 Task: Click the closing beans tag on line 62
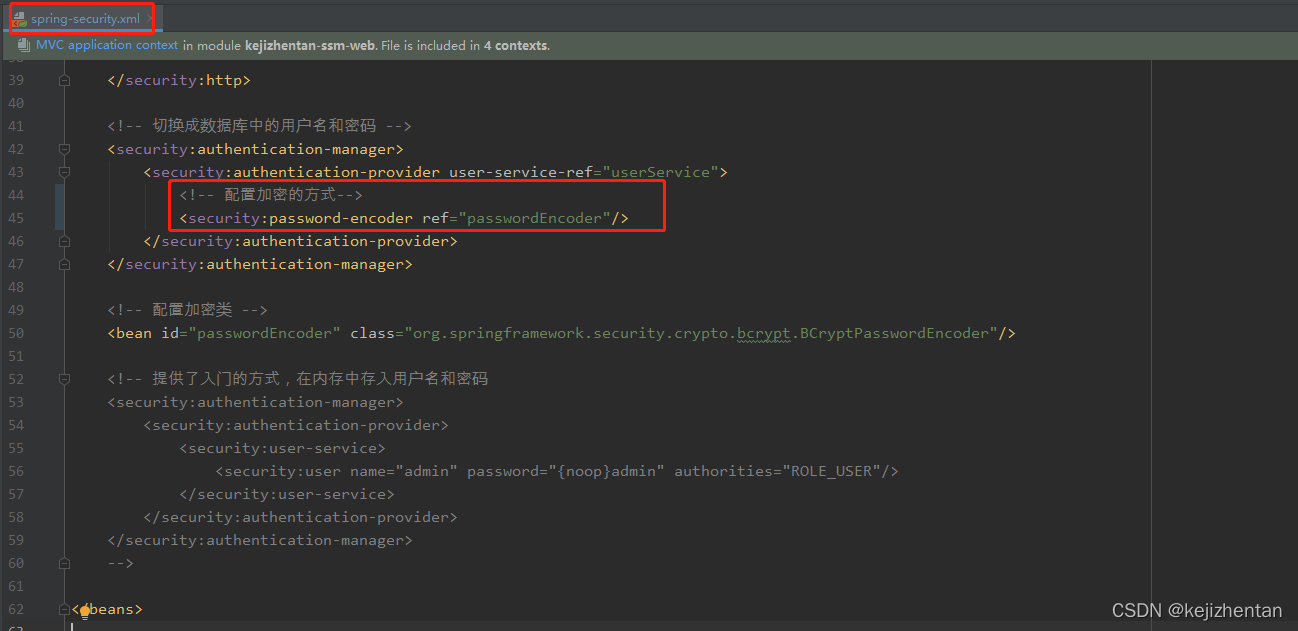click(108, 609)
